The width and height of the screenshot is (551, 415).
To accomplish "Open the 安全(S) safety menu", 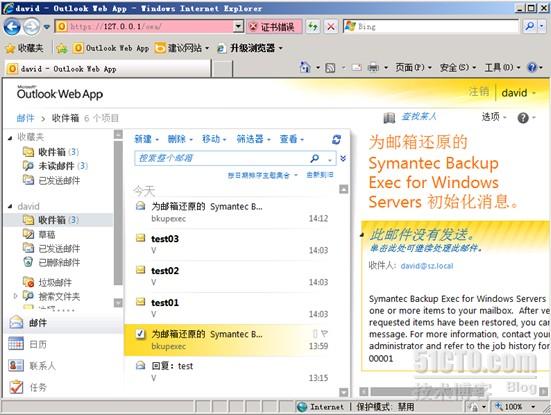I will [x=458, y=67].
